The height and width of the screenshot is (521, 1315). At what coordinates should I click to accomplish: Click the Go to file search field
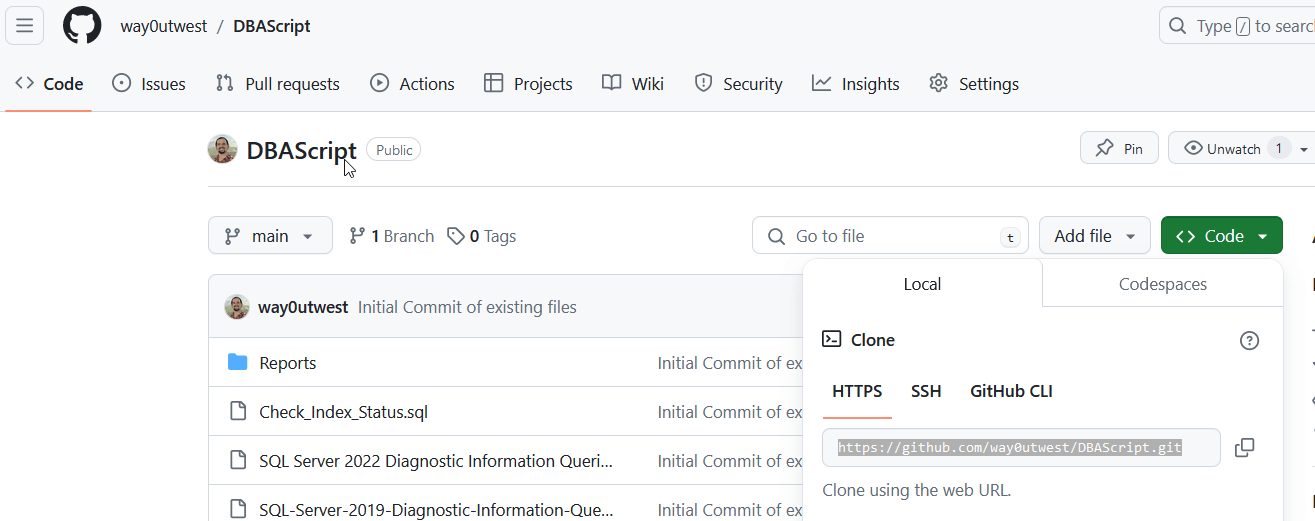click(890, 236)
